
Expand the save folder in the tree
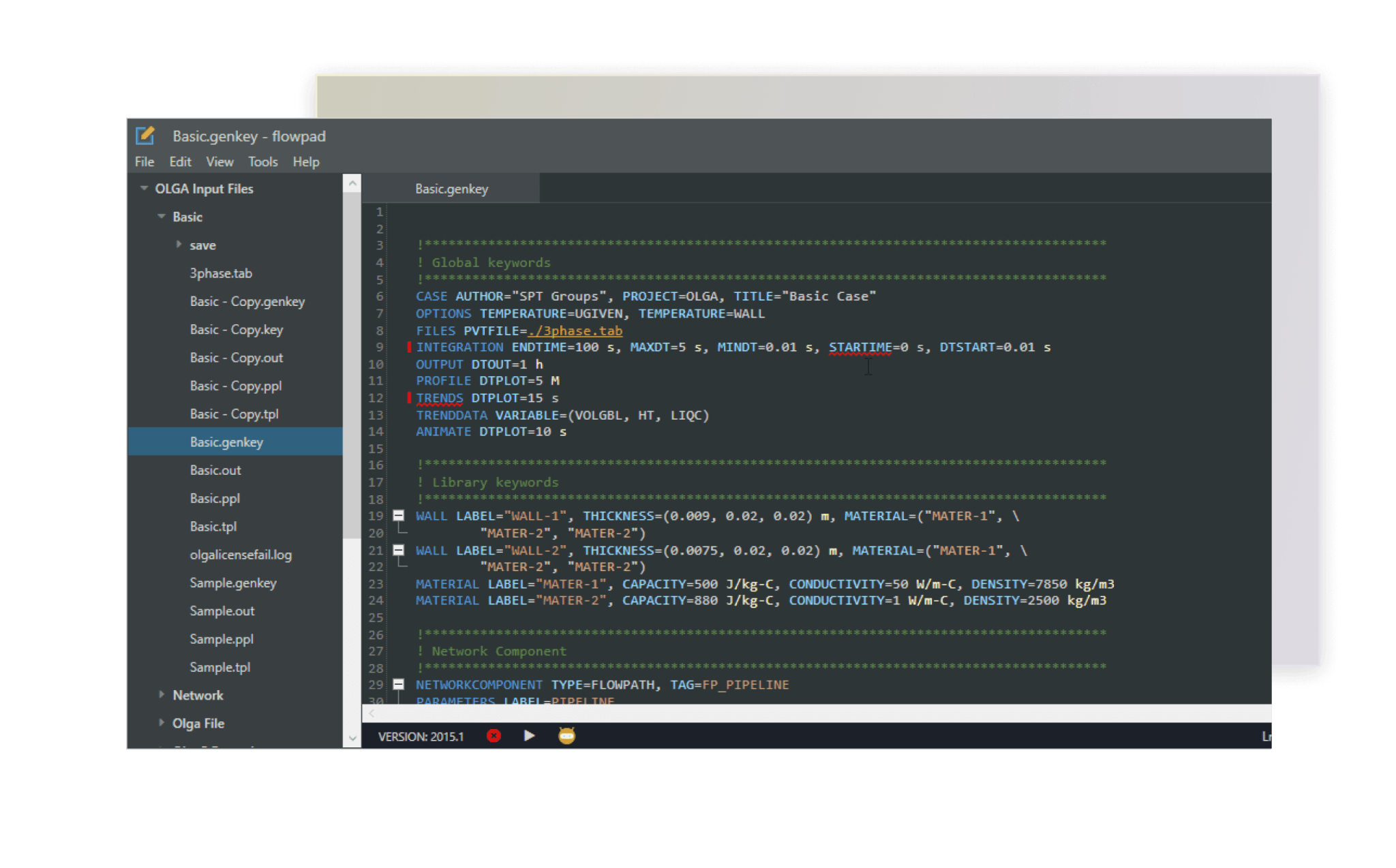[179, 245]
